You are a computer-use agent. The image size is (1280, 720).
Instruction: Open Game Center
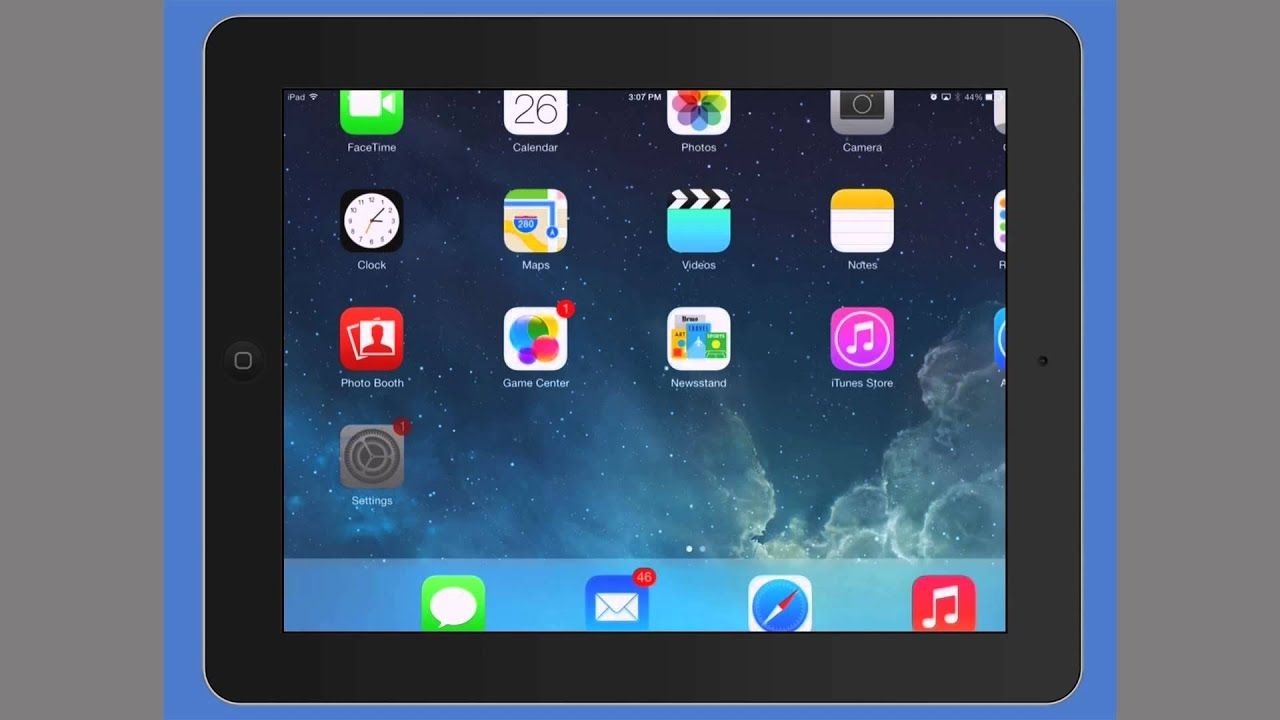(535, 339)
